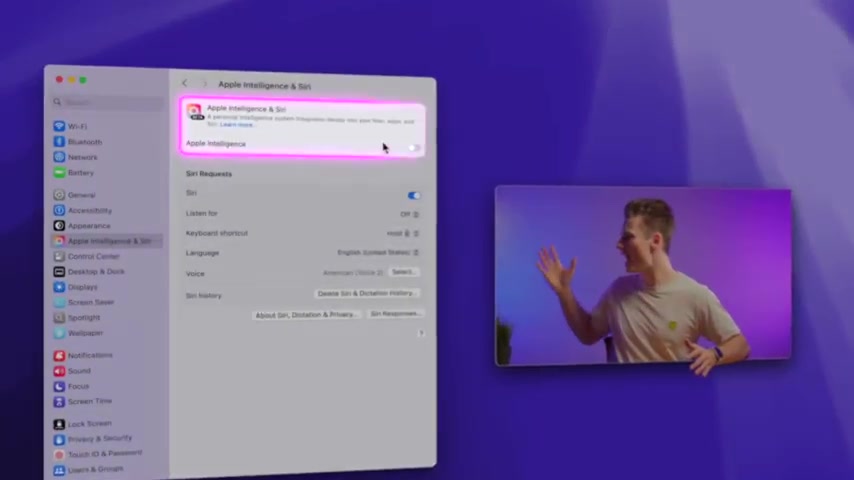Close the System Settings window
The width and height of the screenshot is (854, 480).
tap(59, 80)
